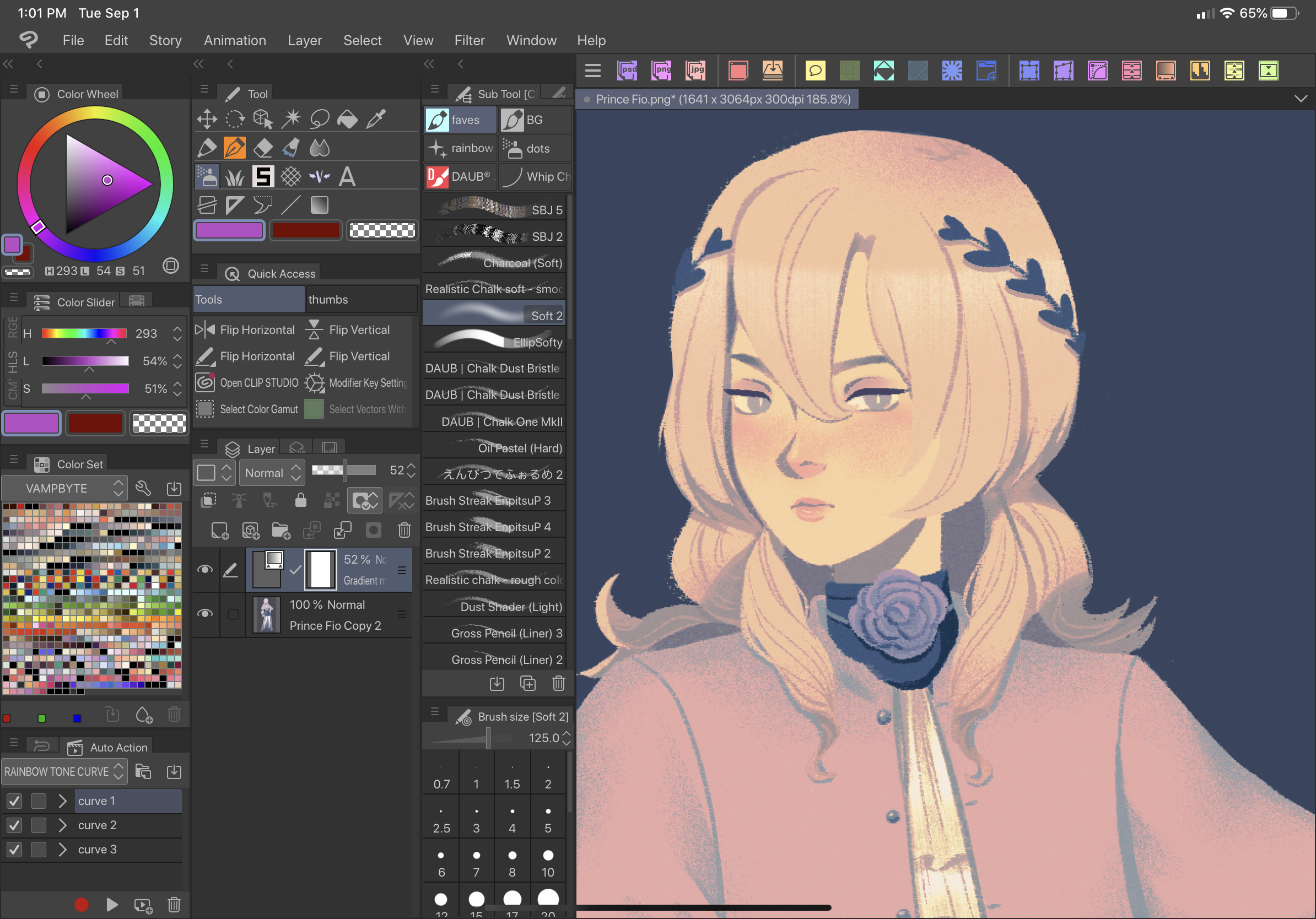Uncheck the curve 2 action checkbox
1316x919 pixels.
14,825
